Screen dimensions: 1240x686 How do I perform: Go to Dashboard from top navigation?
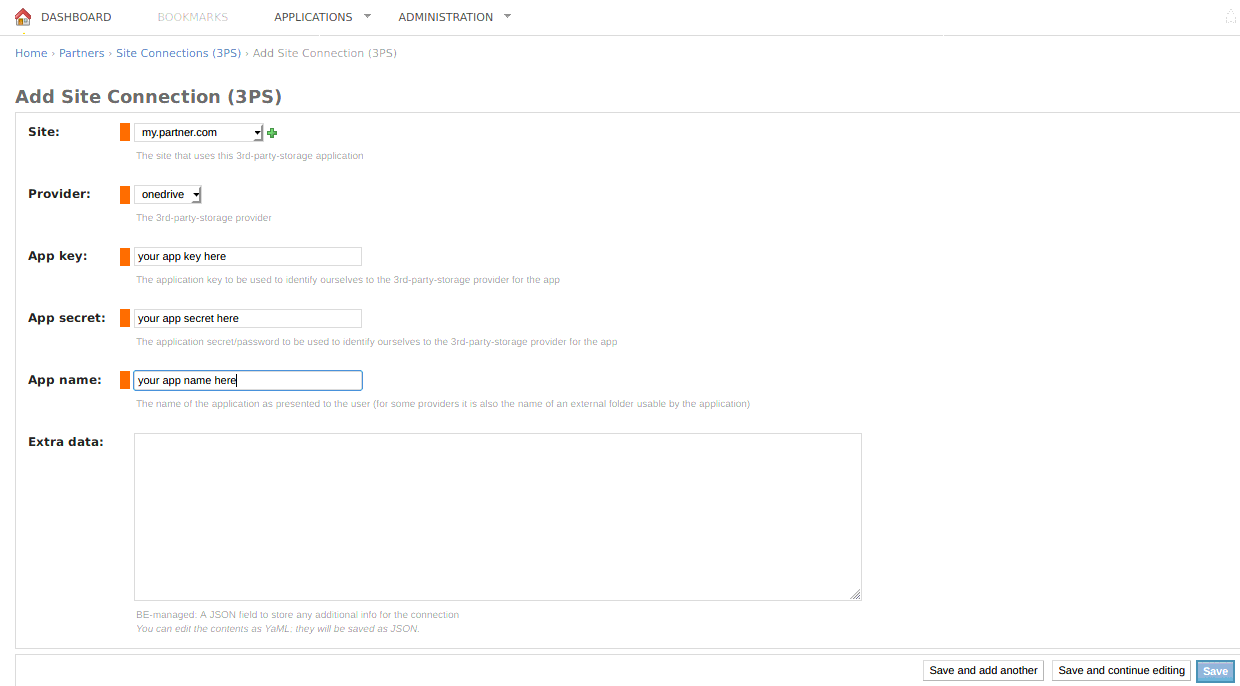[76, 17]
